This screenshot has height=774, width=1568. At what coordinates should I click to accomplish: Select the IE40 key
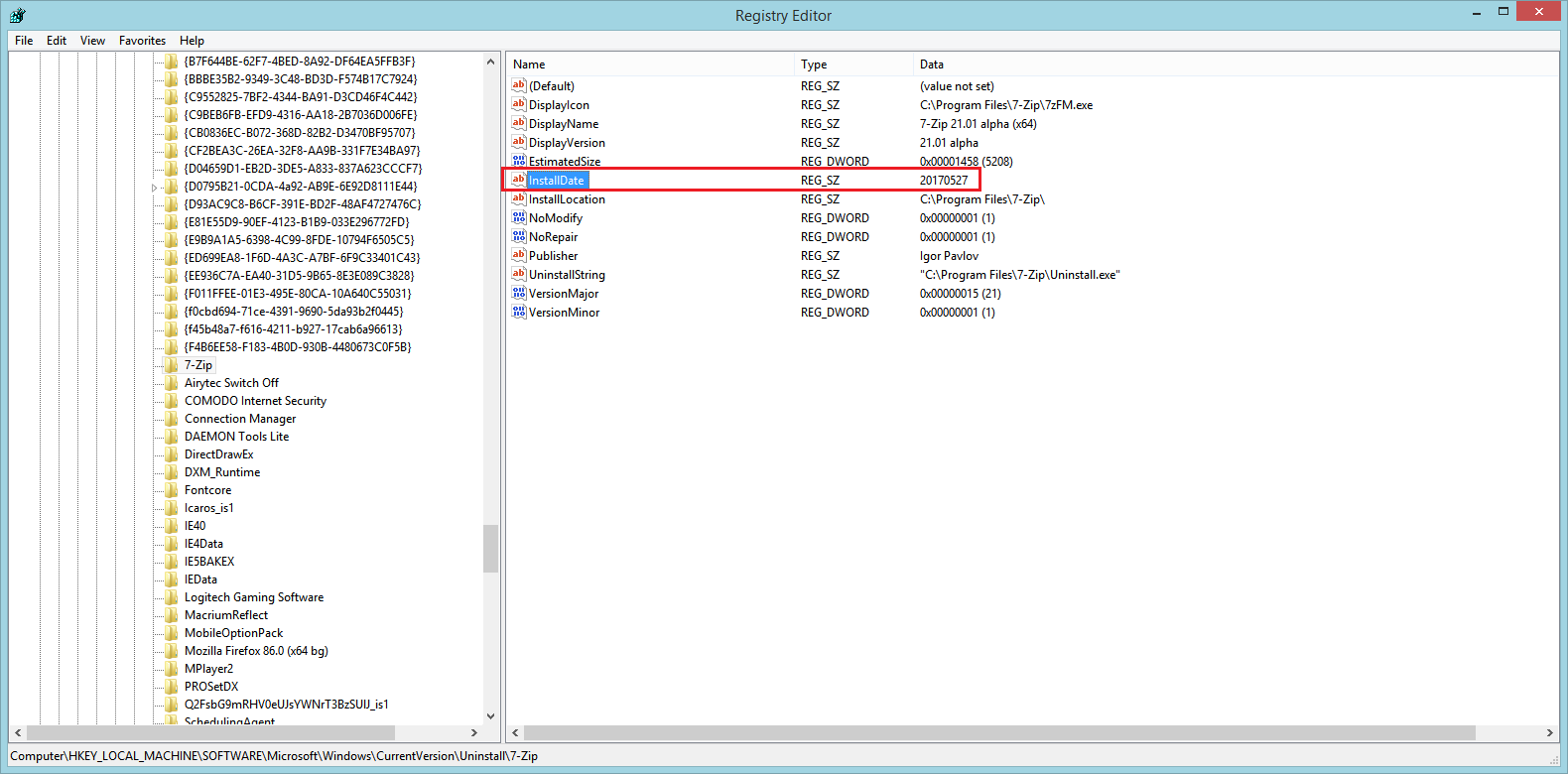coord(196,526)
